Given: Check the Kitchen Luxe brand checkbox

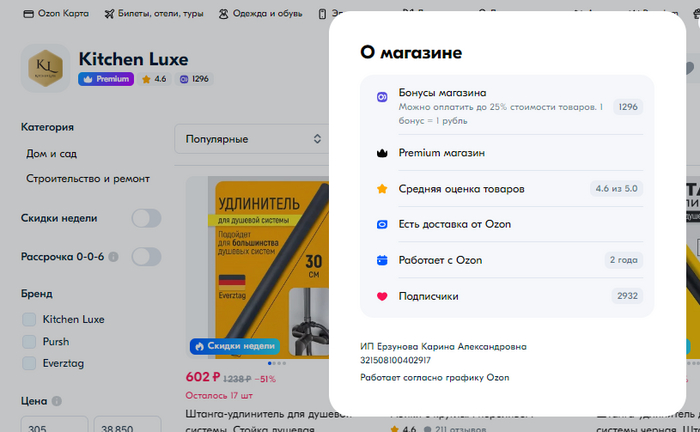Looking at the screenshot, I should pos(29,320).
